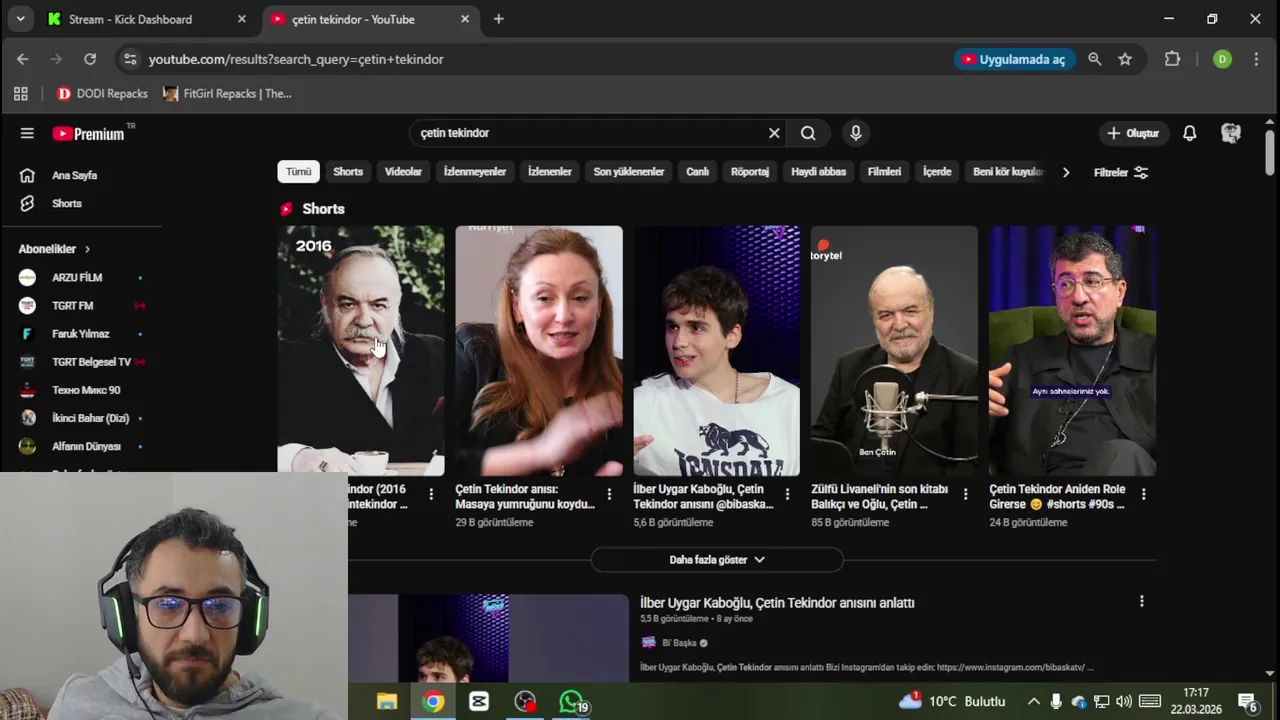Select the Shorts filter chip
The width and height of the screenshot is (1280, 720).
tap(348, 172)
